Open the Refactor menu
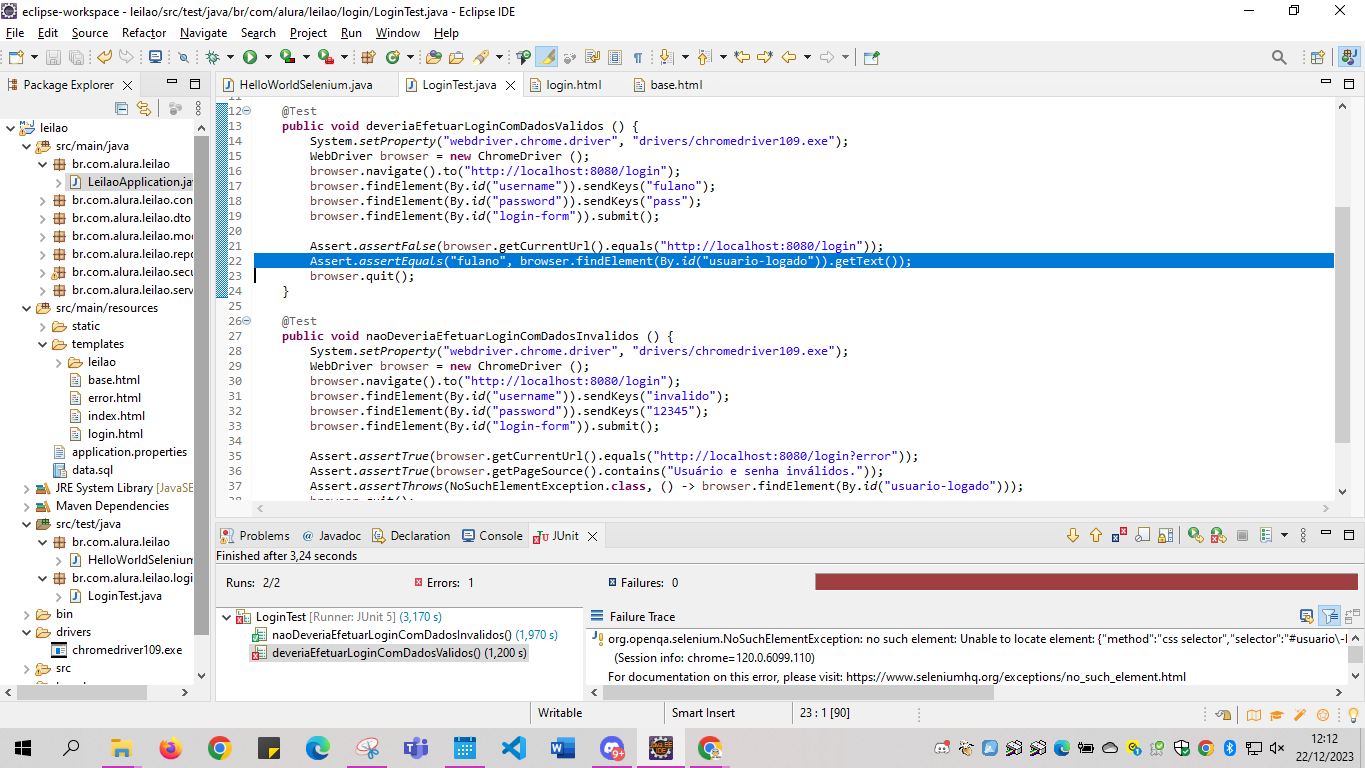1365x768 pixels. (x=144, y=33)
